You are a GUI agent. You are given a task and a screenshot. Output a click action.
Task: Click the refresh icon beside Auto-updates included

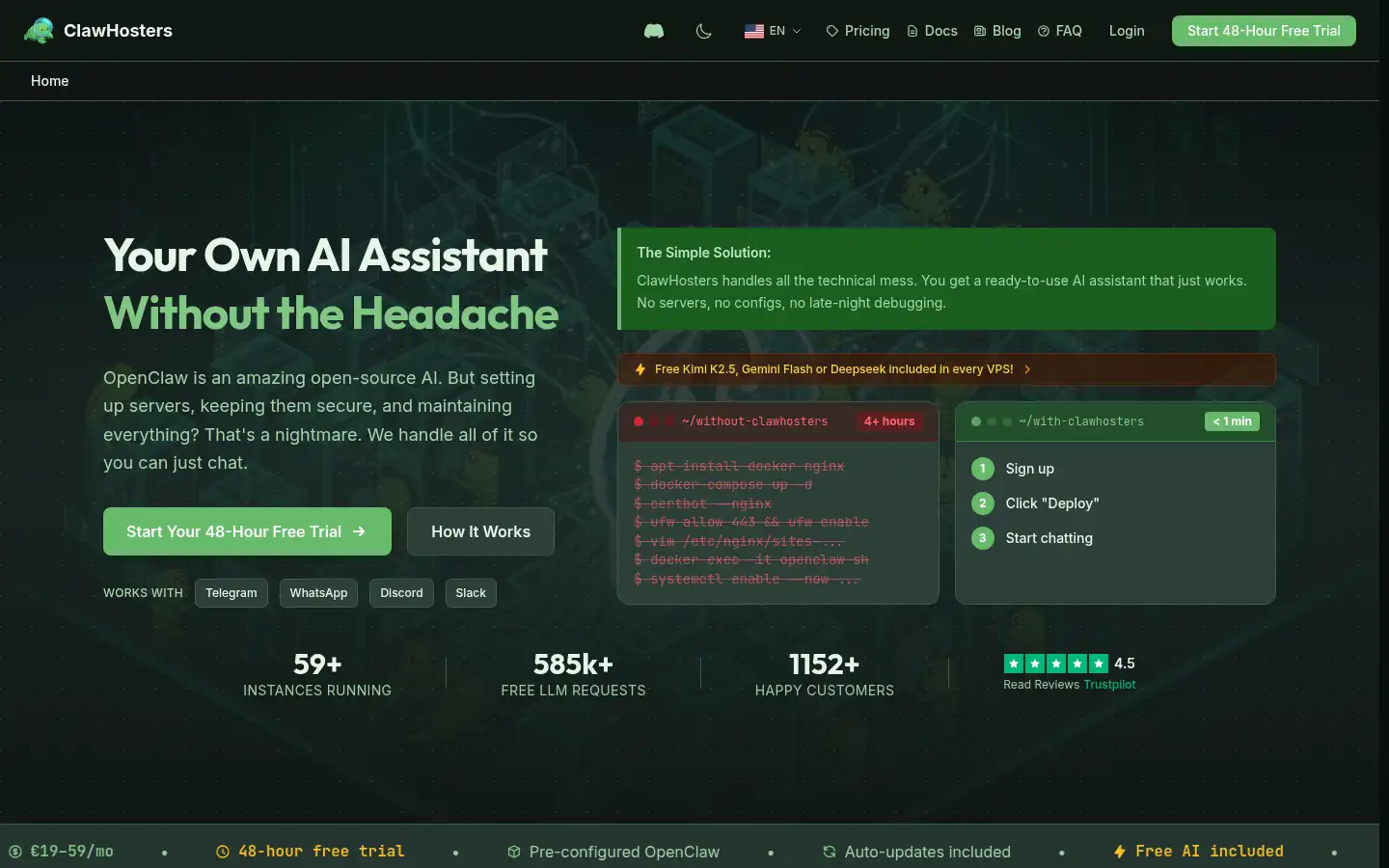[x=830, y=852]
